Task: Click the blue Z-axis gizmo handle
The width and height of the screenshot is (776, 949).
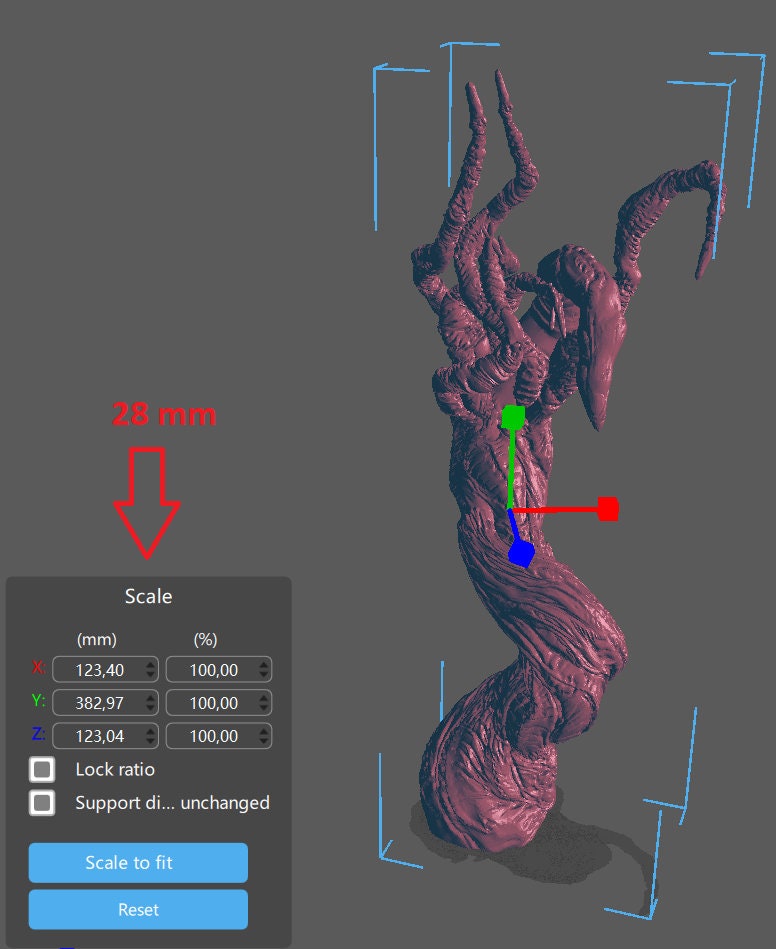Action: pyautogui.click(x=521, y=552)
